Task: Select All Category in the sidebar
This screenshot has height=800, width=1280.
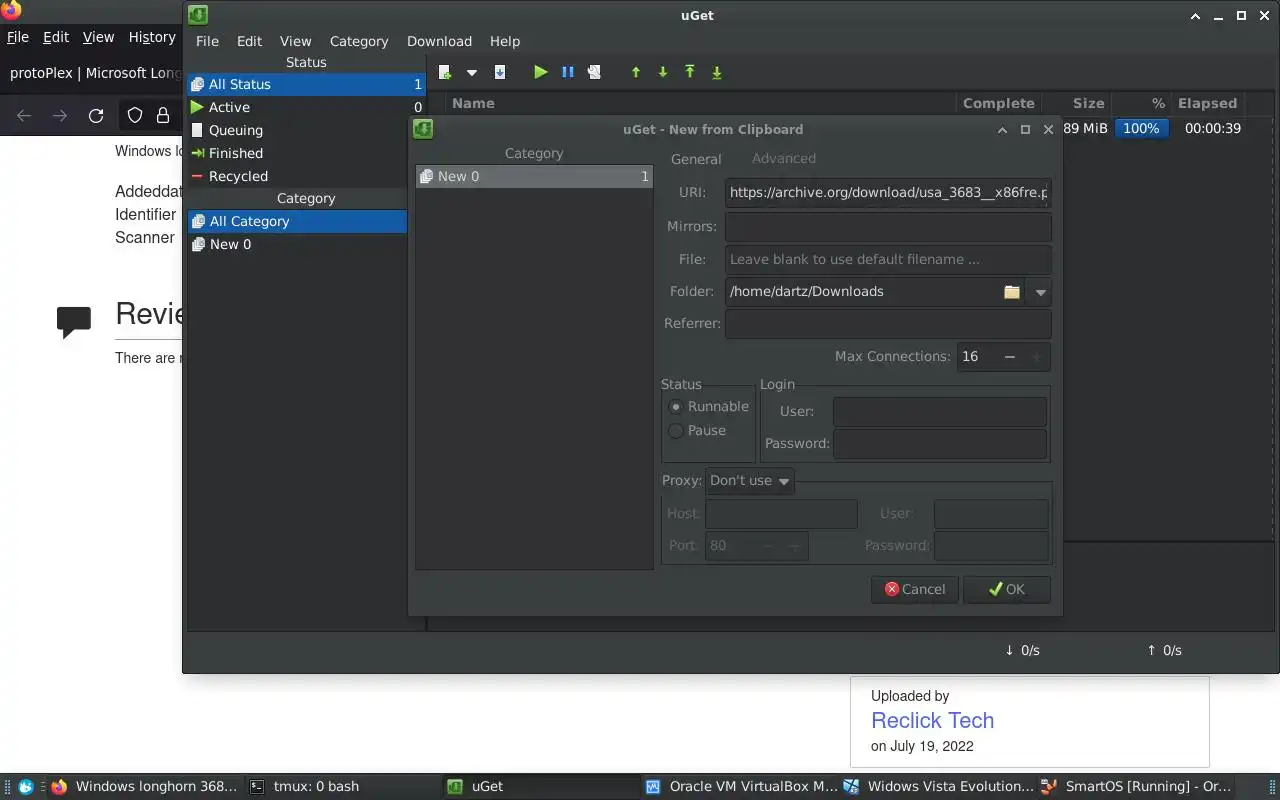Action: click(x=297, y=221)
